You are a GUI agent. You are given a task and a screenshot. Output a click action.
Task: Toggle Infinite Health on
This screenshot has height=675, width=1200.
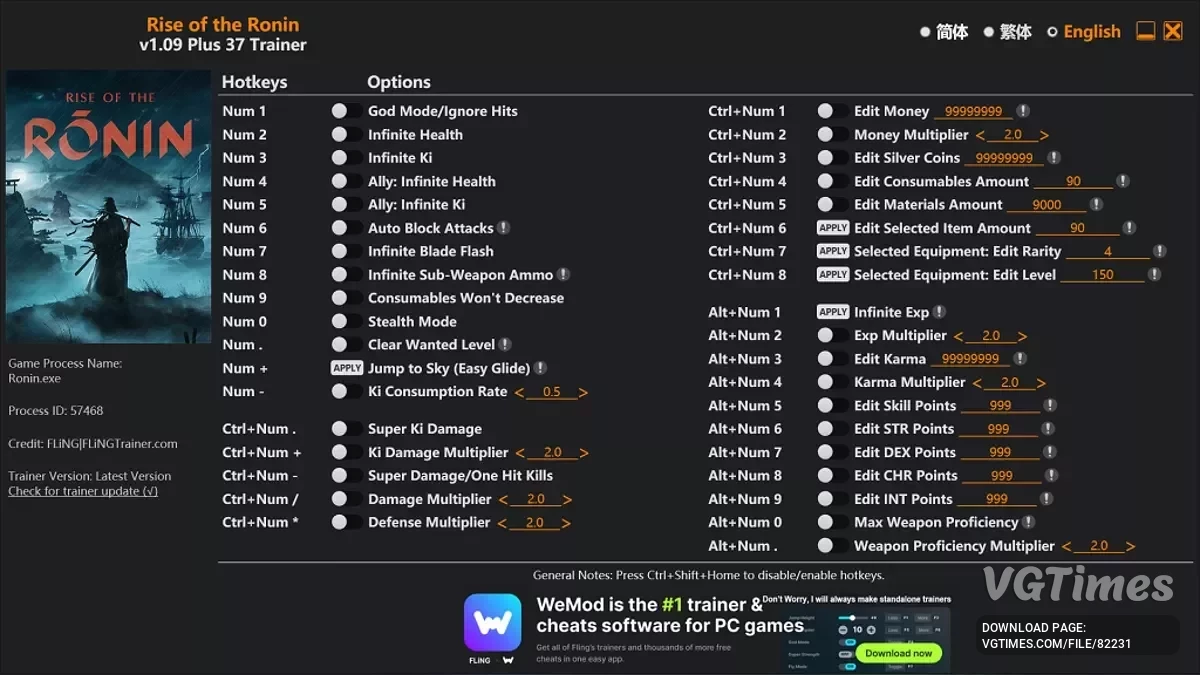(346, 134)
